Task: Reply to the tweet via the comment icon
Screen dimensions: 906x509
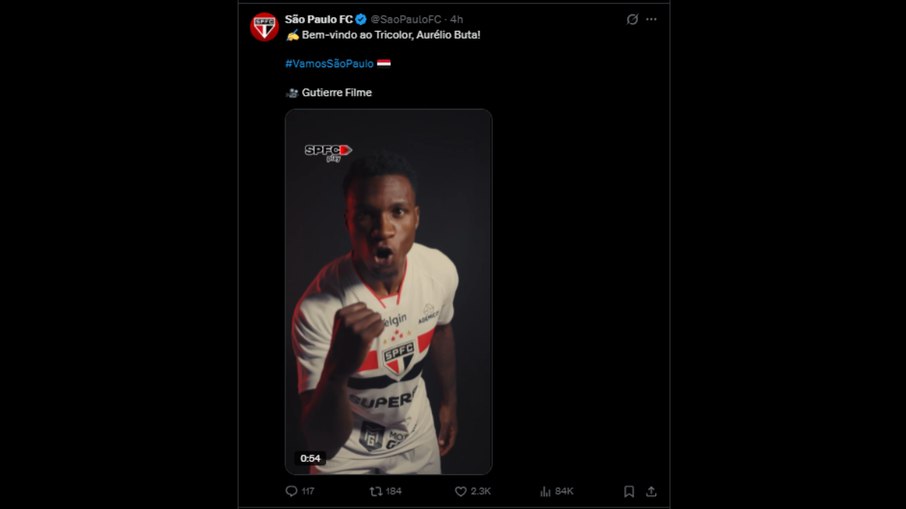Action: [291, 491]
